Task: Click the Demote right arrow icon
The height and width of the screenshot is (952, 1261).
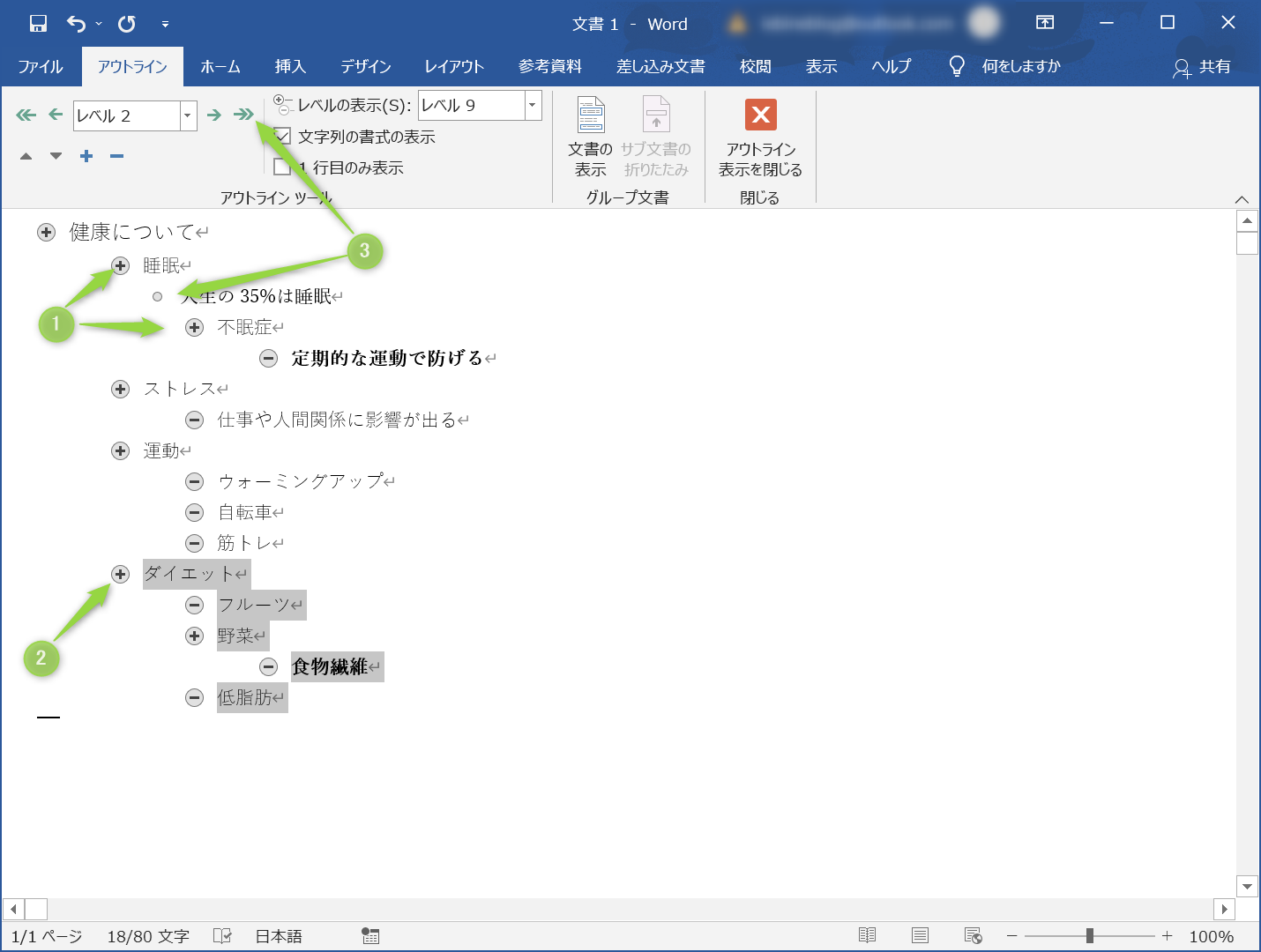Action: 213,115
